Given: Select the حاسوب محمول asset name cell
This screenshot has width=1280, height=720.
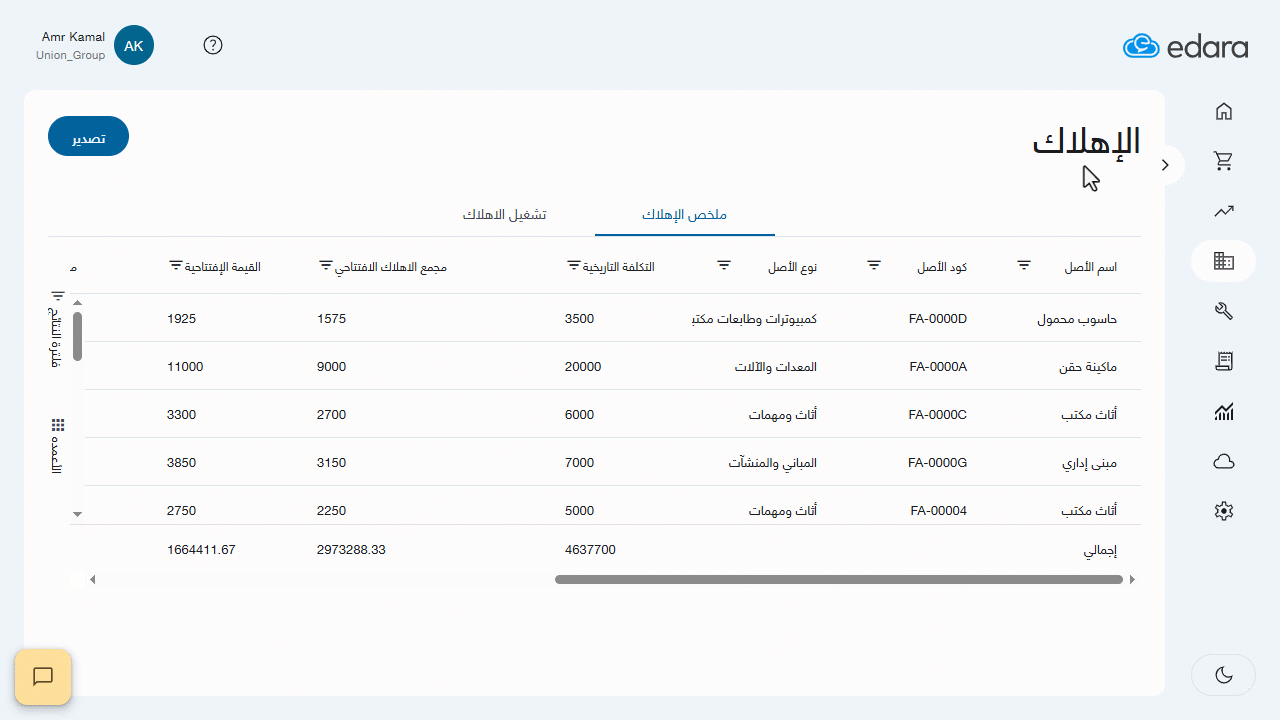Looking at the screenshot, I should coord(1077,319).
